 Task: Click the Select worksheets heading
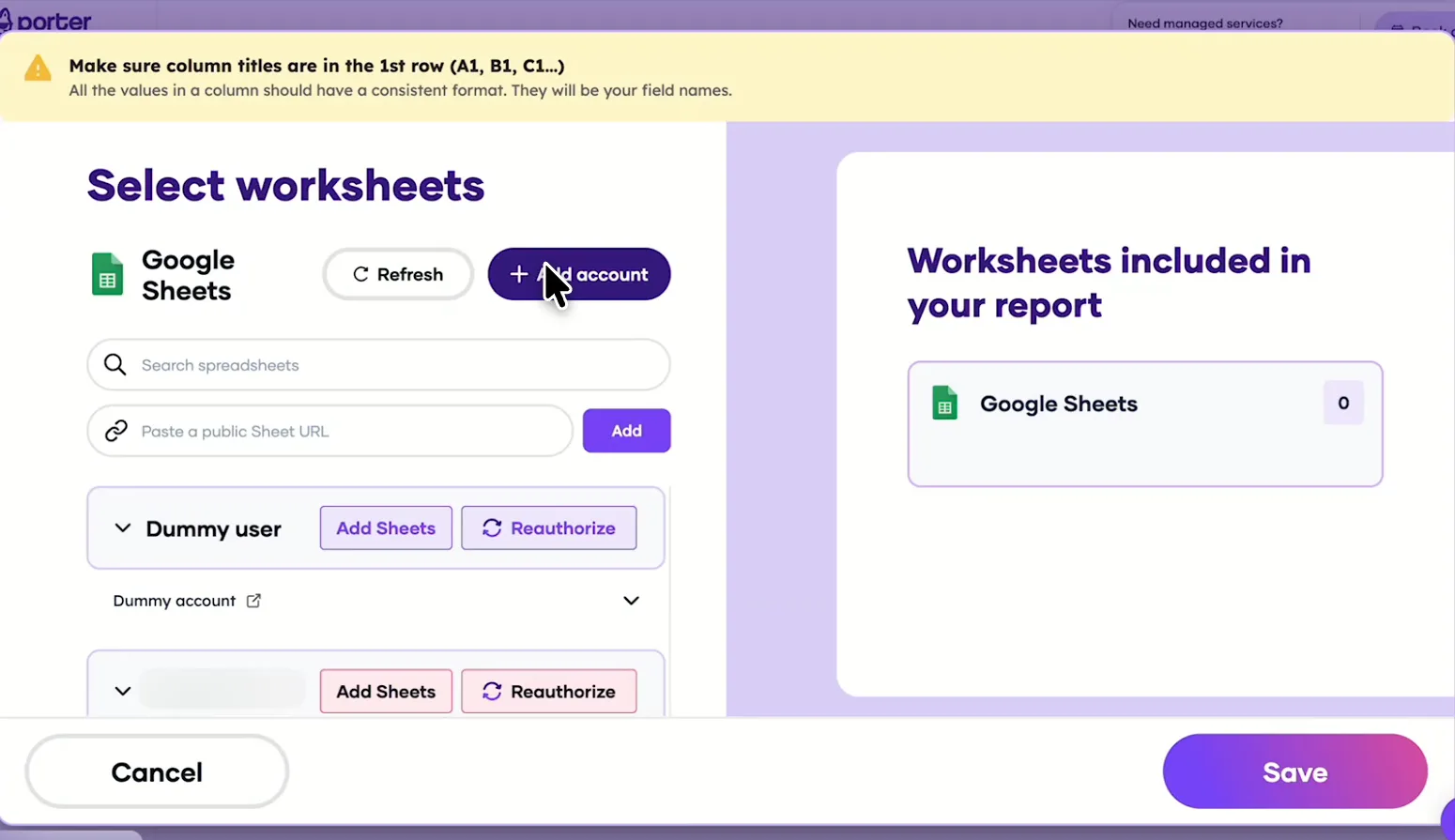click(x=285, y=185)
